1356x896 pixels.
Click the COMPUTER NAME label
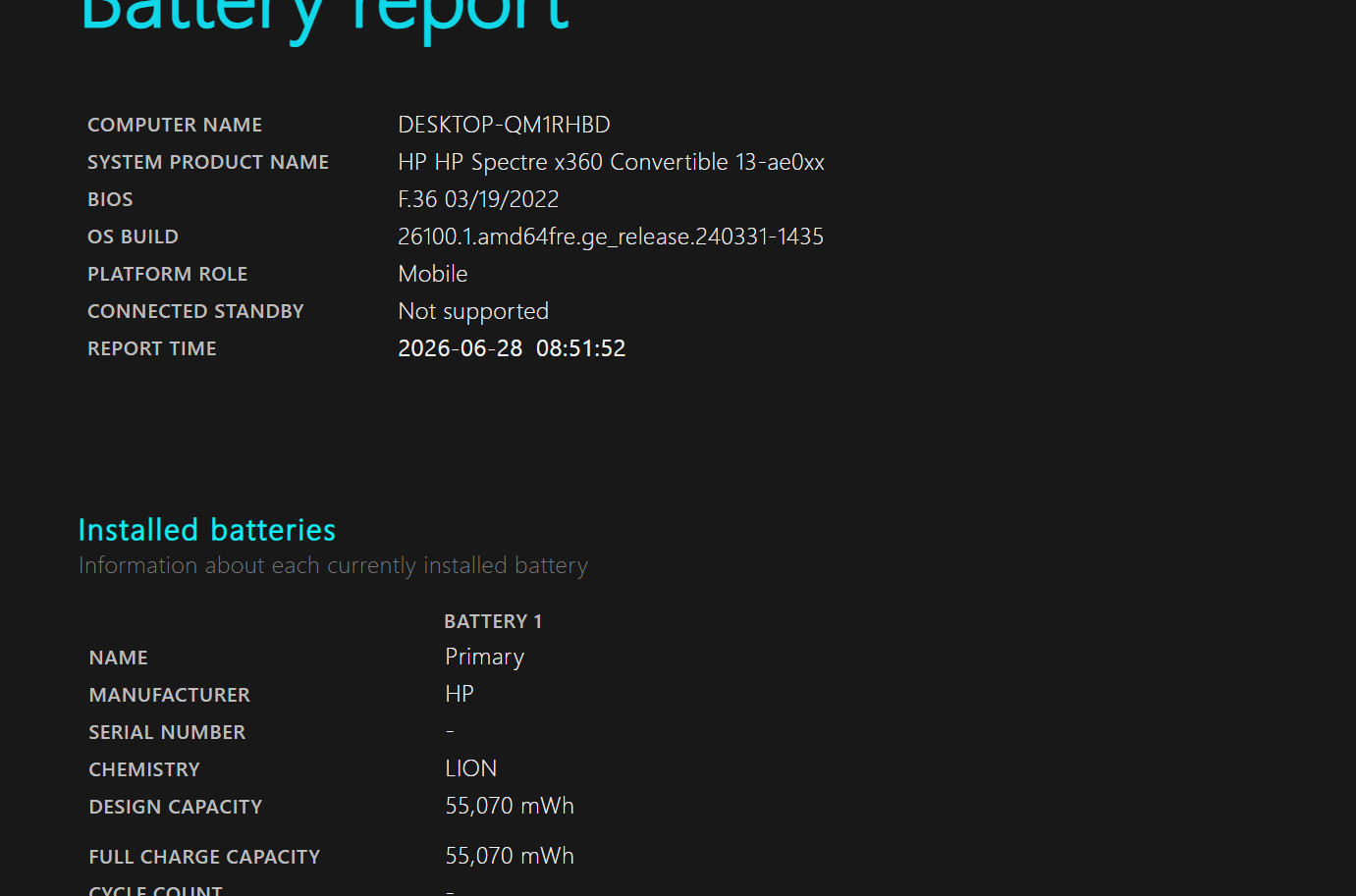[x=175, y=125]
